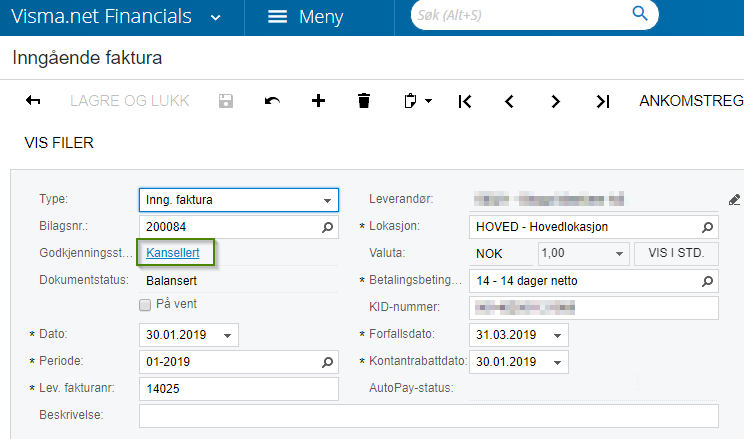The height and width of the screenshot is (439, 744).
Task: Jump to last record icon
Action: click(603, 101)
